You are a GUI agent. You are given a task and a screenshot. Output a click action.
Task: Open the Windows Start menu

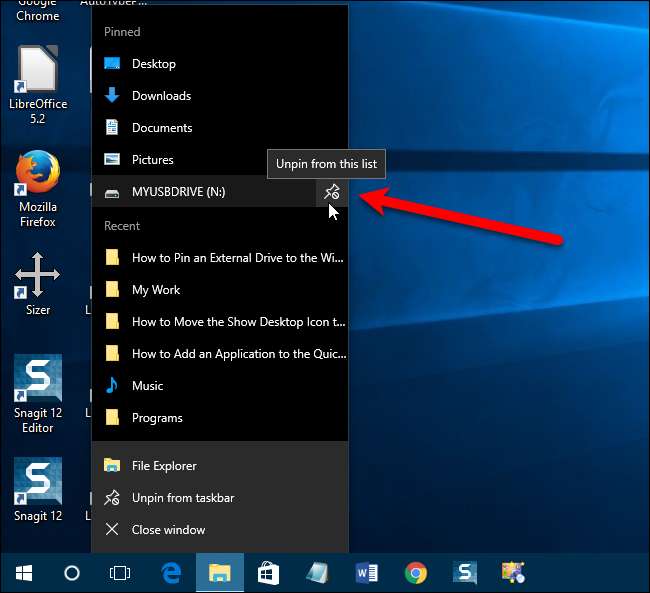pyautogui.click(x=24, y=573)
